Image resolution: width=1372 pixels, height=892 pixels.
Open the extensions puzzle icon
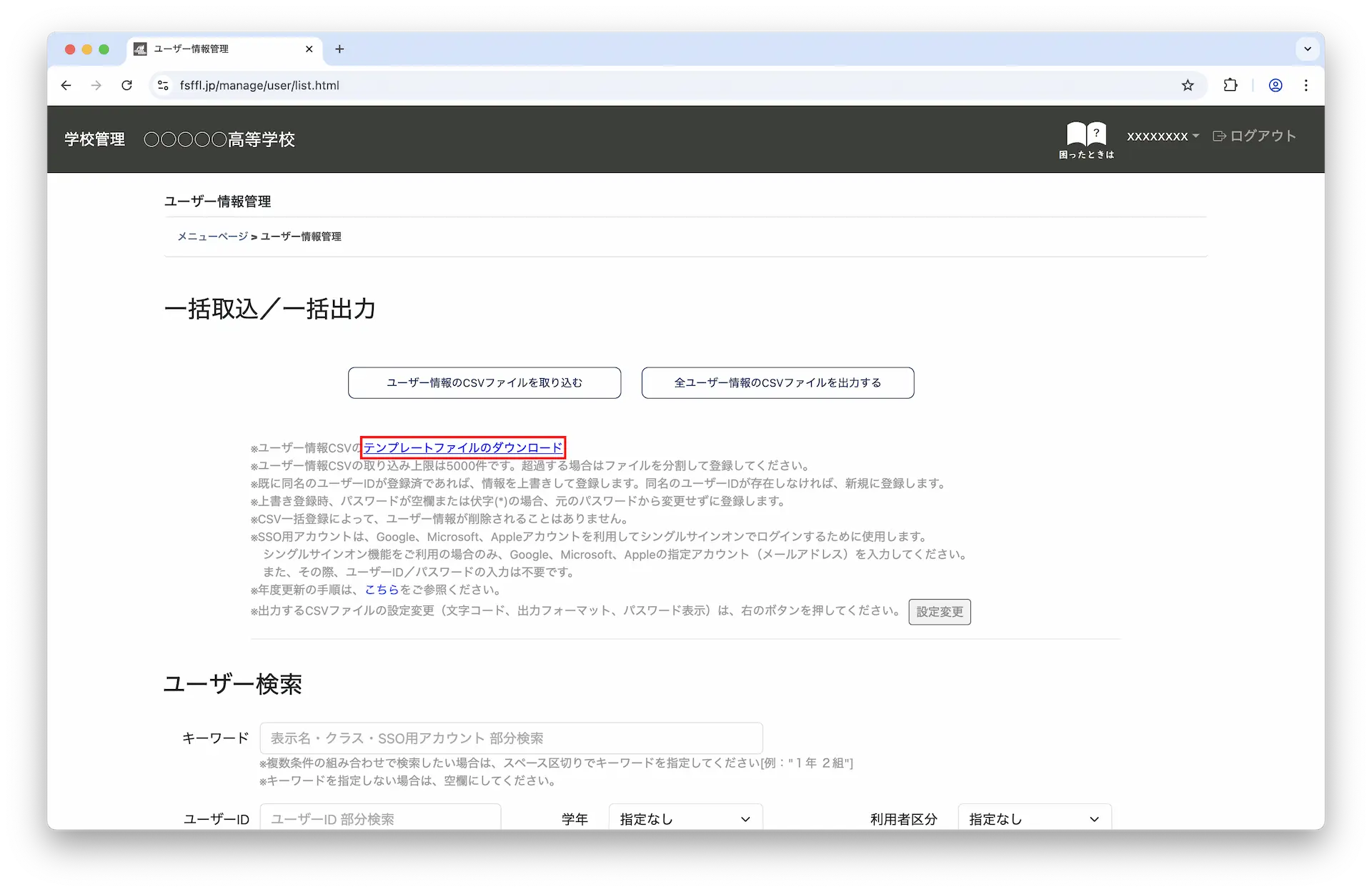click(x=1230, y=86)
